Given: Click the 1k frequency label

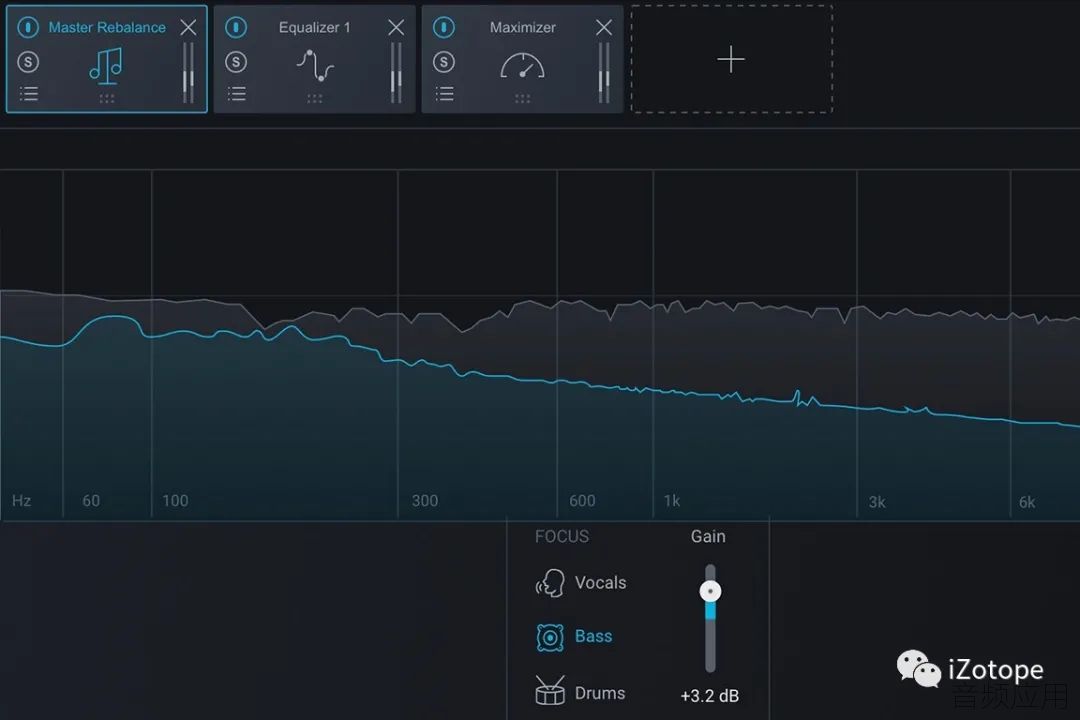Looking at the screenshot, I should point(672,501).
